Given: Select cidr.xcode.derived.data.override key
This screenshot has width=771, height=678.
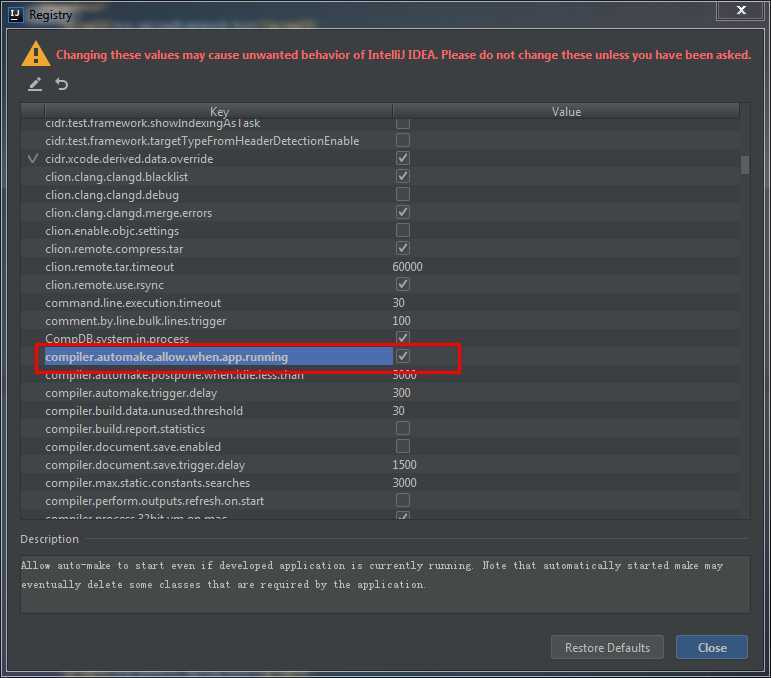Looking at the screenshot, I should [129, 159].
